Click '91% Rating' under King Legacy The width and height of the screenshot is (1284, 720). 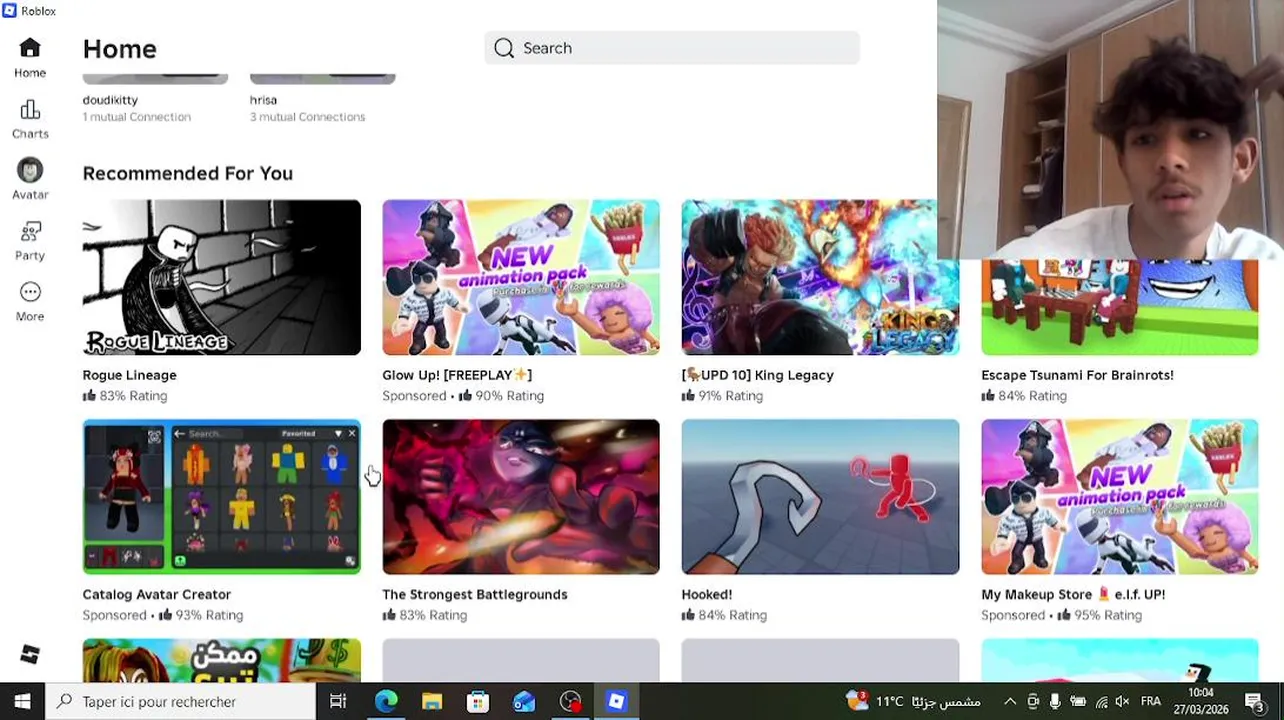pos(724,396)
